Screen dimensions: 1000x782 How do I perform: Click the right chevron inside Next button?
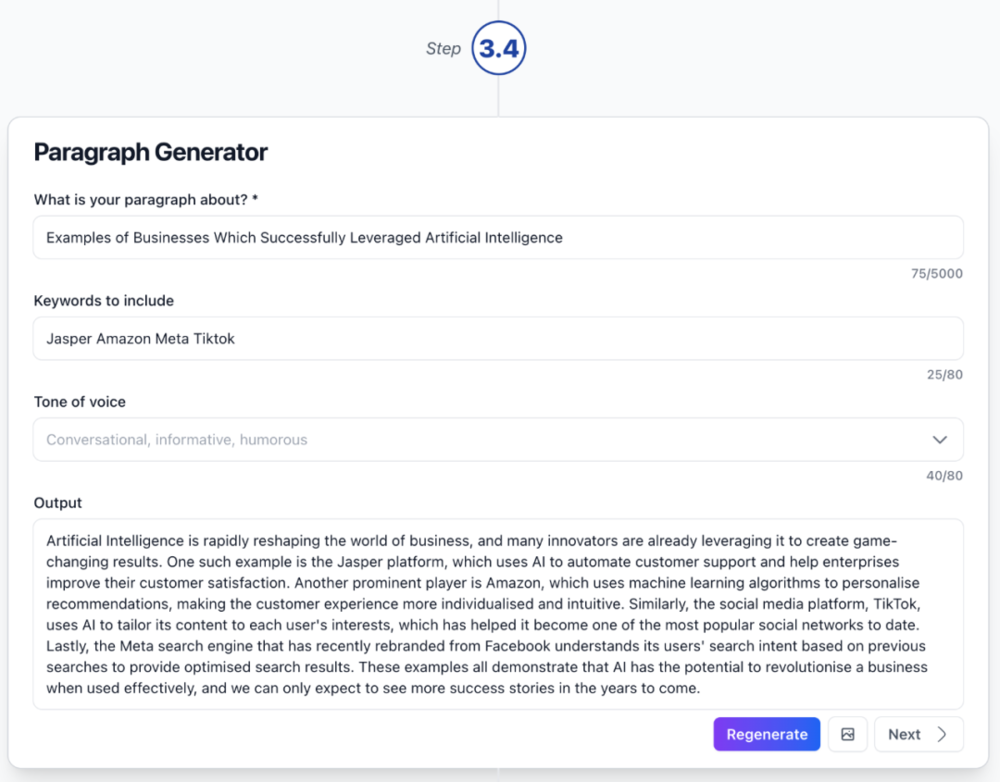tap(942, 734)
